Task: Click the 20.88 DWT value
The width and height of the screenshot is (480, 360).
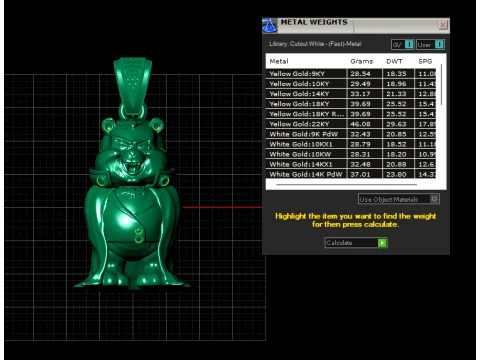Action: coord(396,164)
